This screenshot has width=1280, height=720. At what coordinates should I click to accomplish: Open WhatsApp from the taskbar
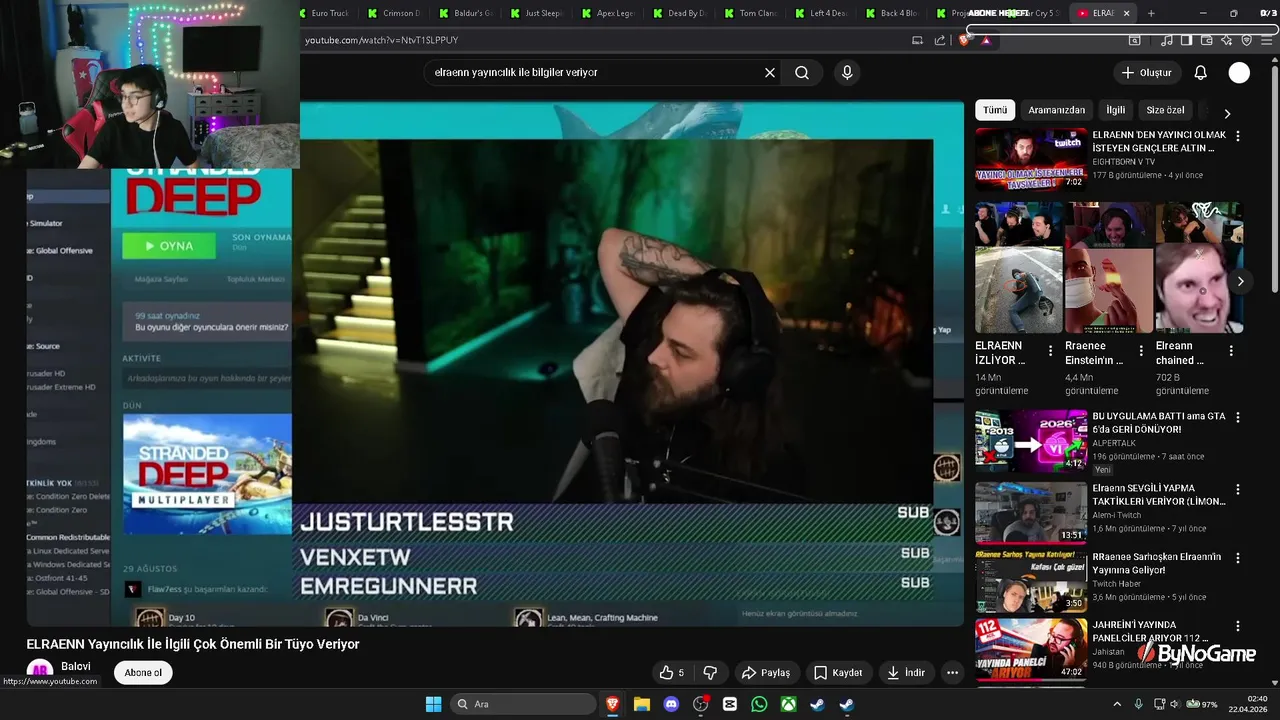(759, 704)
